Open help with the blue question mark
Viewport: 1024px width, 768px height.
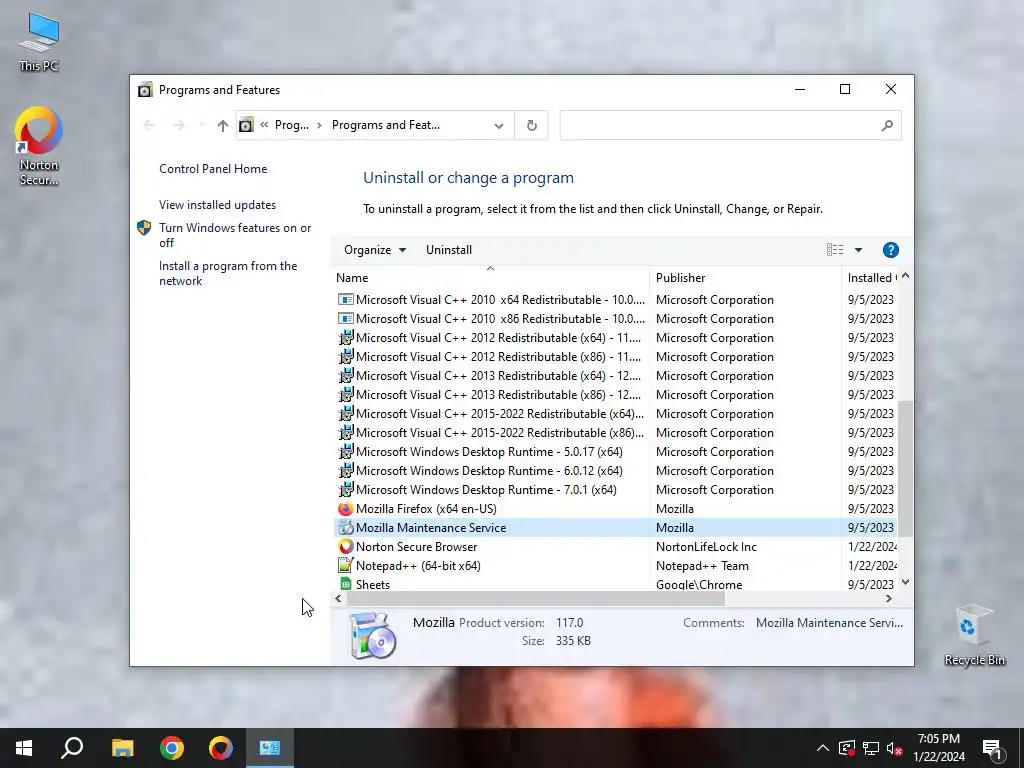890,250
